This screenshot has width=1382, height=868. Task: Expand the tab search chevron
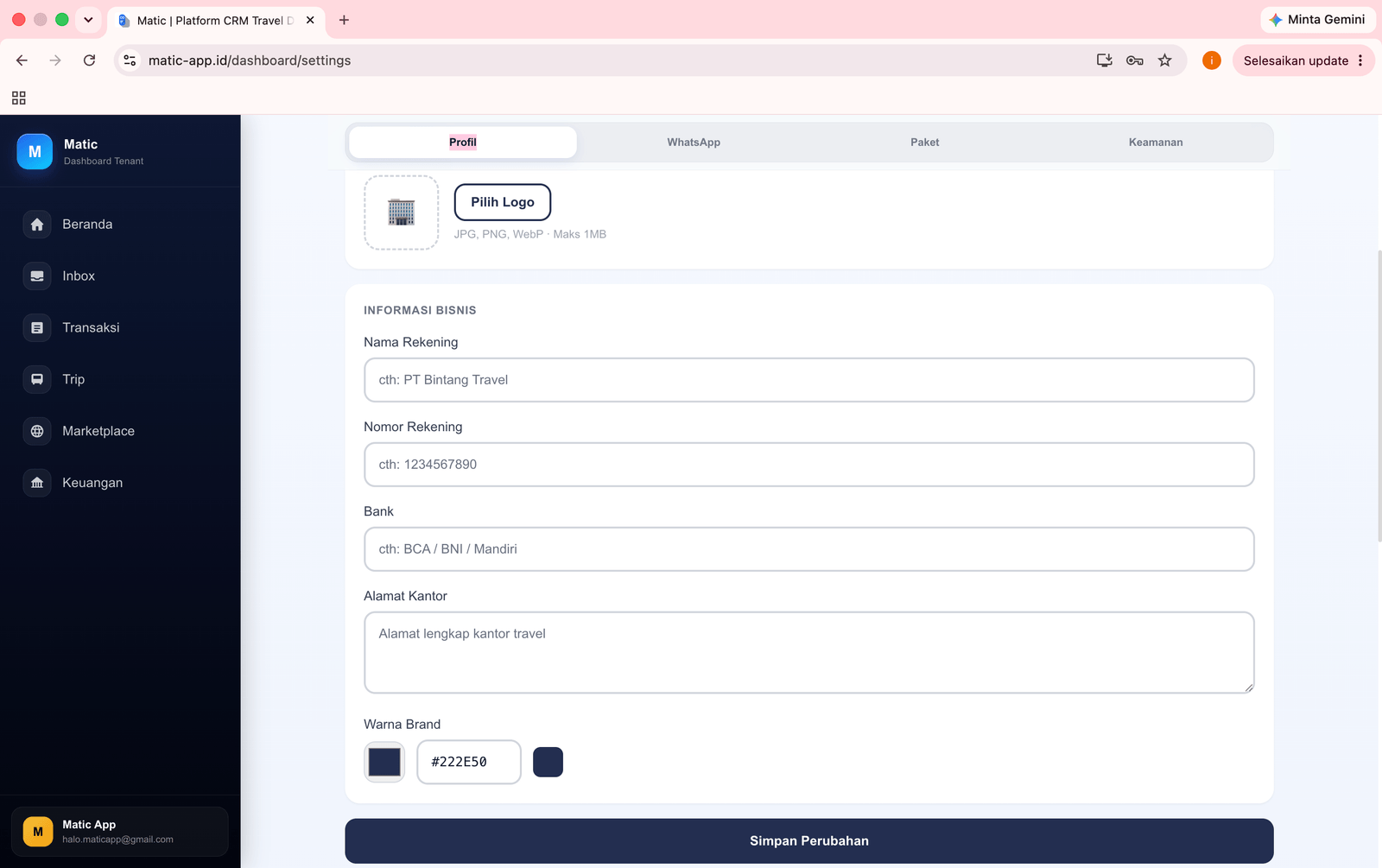tap(88, 20)
